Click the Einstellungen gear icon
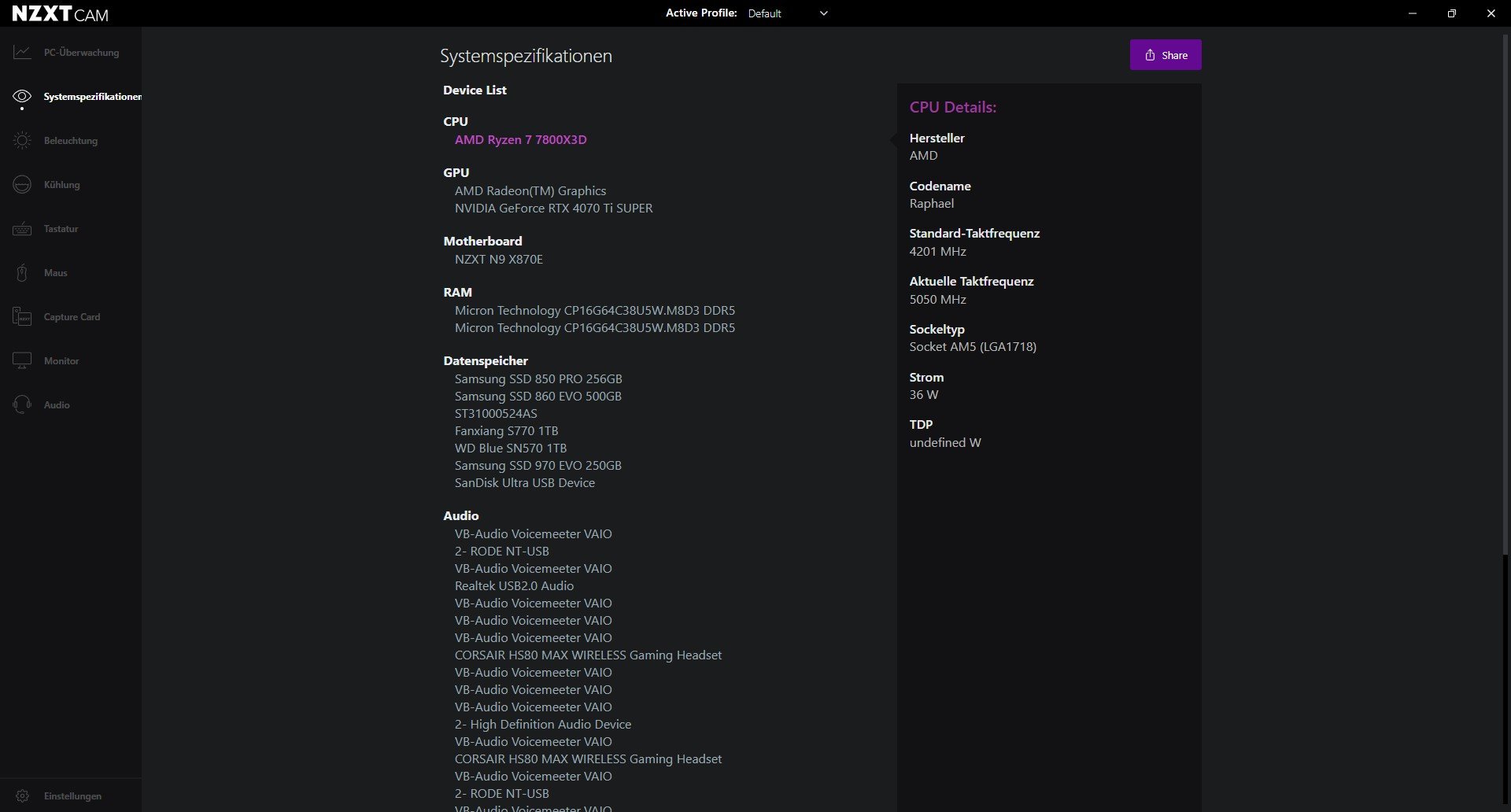 [23, 795]
